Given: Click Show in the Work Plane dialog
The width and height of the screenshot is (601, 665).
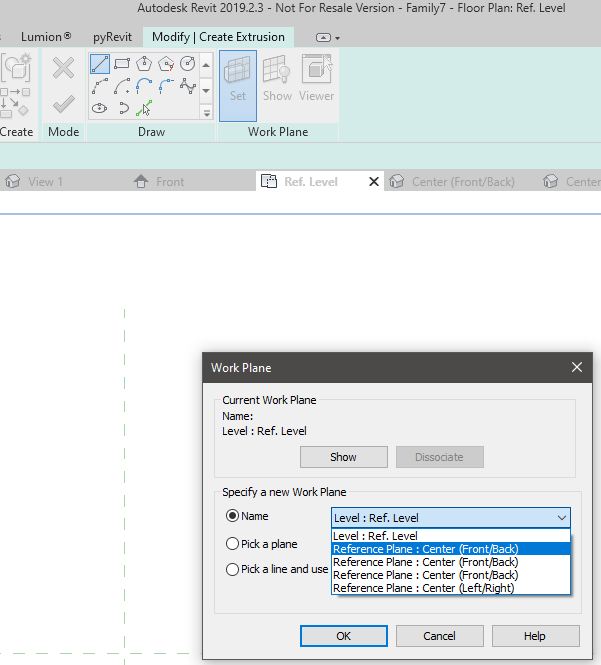Looking at the screenshot, I should pyautogui.click(x=344, y=457).
